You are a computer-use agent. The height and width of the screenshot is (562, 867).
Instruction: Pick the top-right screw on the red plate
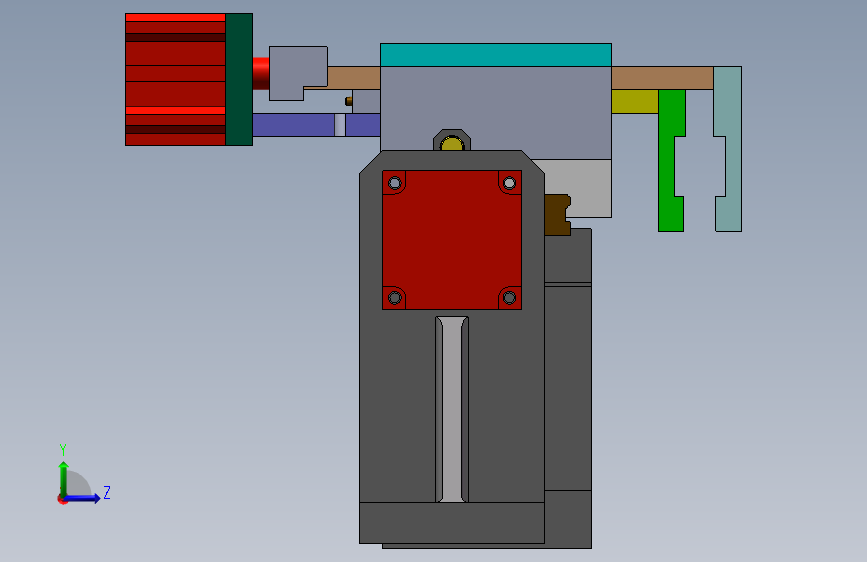click(509, 183)
